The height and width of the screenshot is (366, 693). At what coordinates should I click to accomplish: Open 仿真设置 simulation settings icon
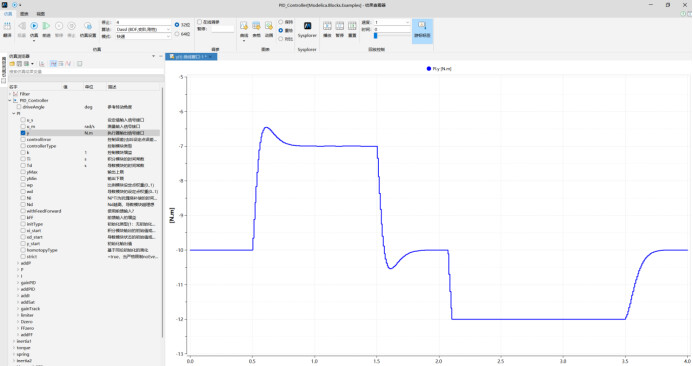[88, 26]
